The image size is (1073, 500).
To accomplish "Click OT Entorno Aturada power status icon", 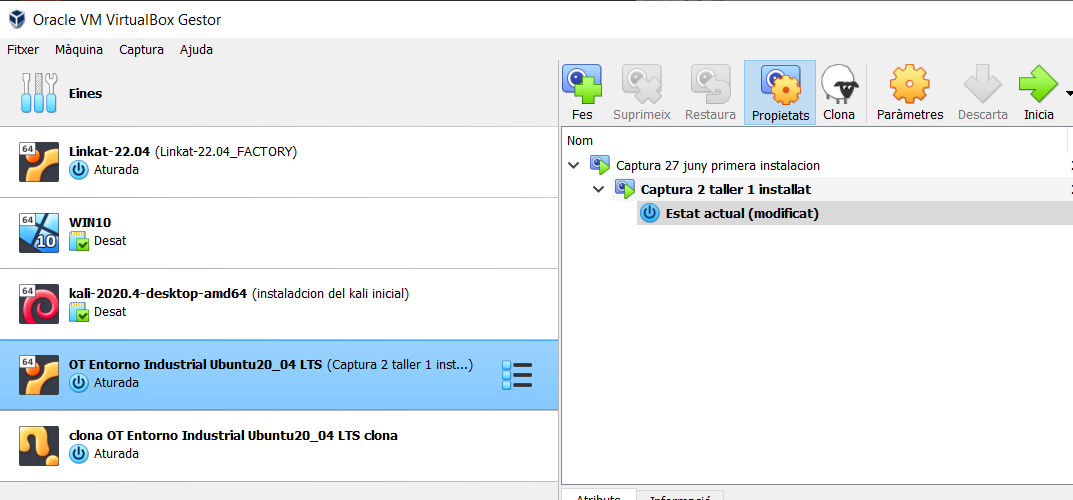I will click(x=79, y=382).
